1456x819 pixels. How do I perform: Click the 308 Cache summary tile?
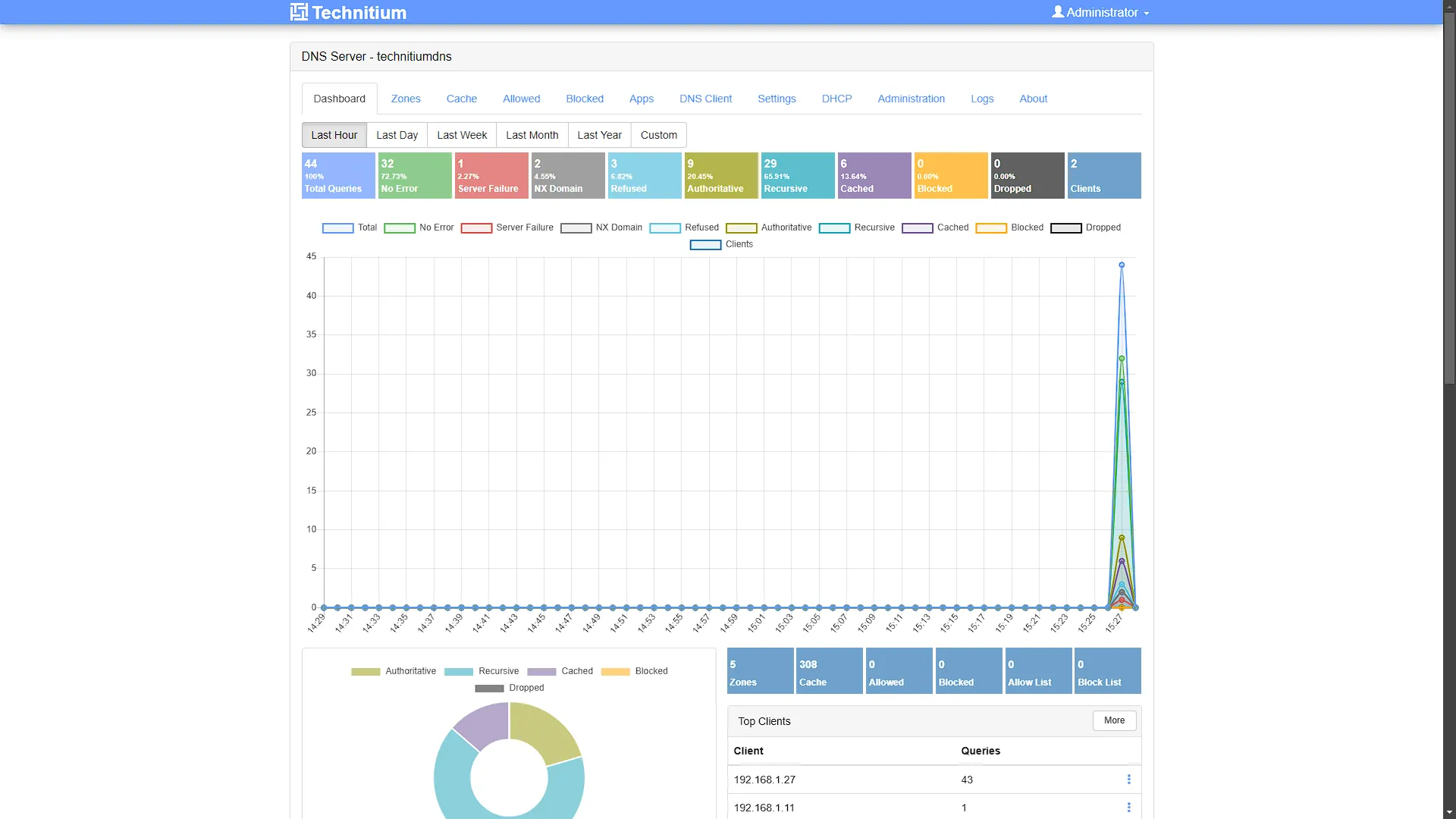(x=830, y=671)
